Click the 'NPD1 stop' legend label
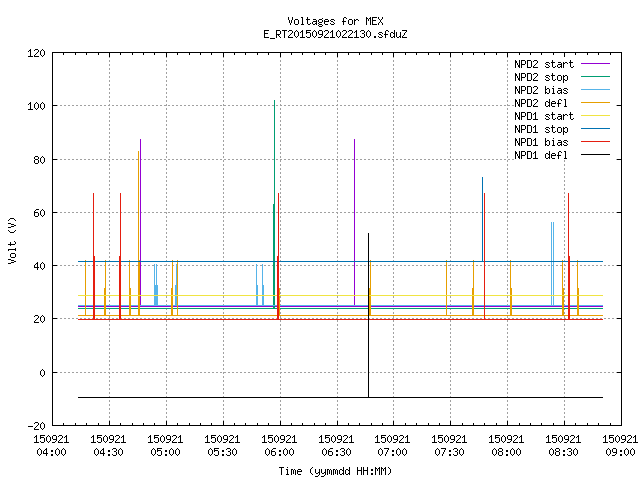Viewport: 640px width, 480px height. tap(541, 129)
